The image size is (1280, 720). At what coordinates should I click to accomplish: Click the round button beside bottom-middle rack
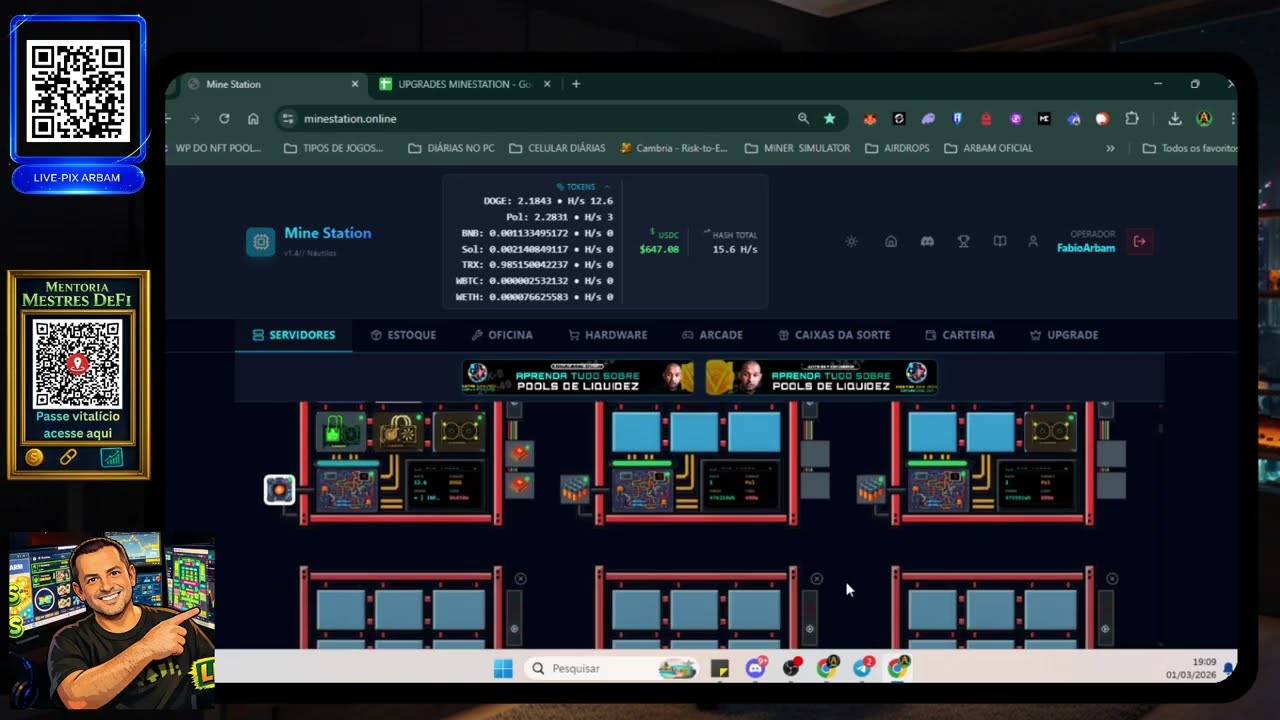[x=809, y=628]
